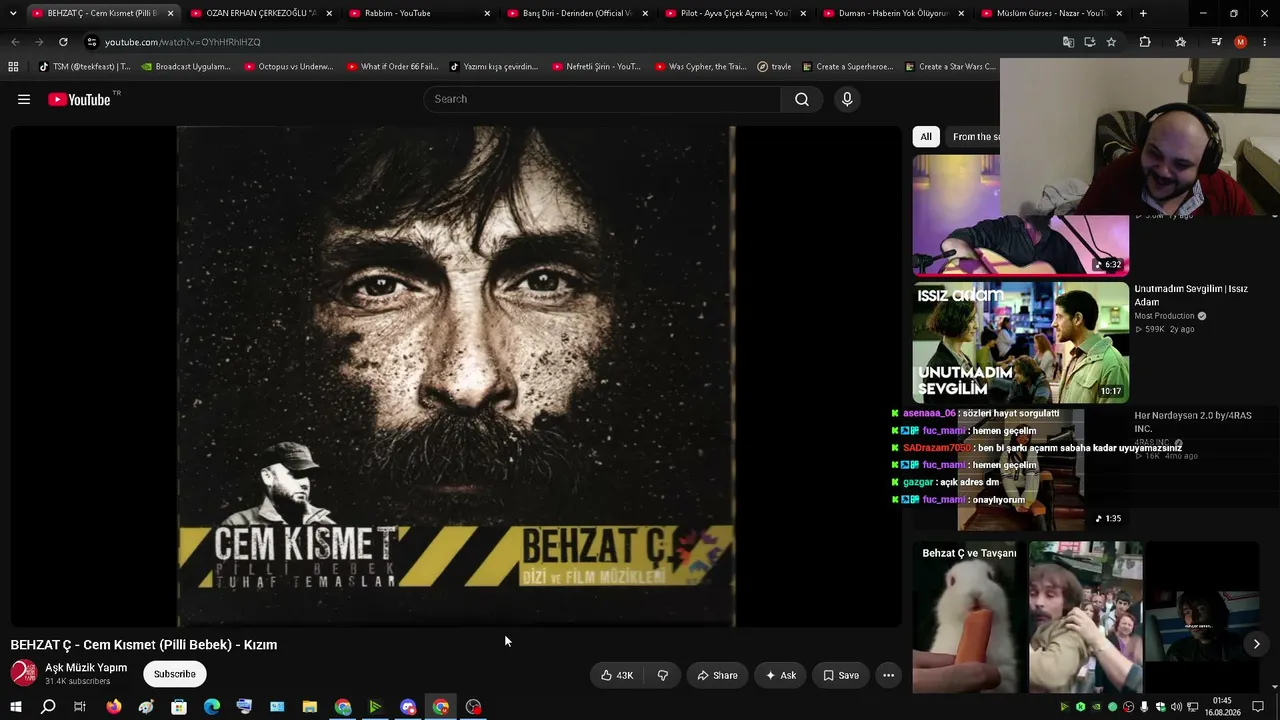Viewport: 1280px width, 720px height.
Task: Switch to Duman - Haberin Yok Ölüyorum tab
Action: [x=893, y=13]
